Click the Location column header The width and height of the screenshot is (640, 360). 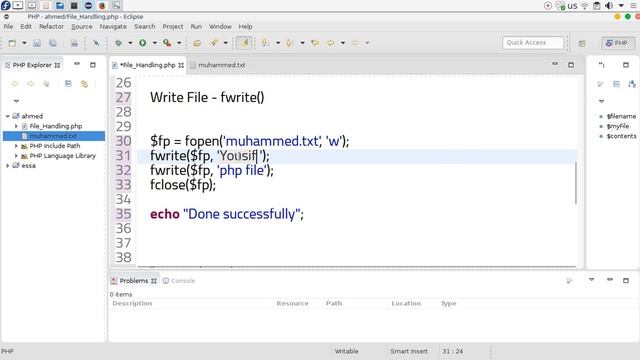pyautogui.click(x=406, y=304)
